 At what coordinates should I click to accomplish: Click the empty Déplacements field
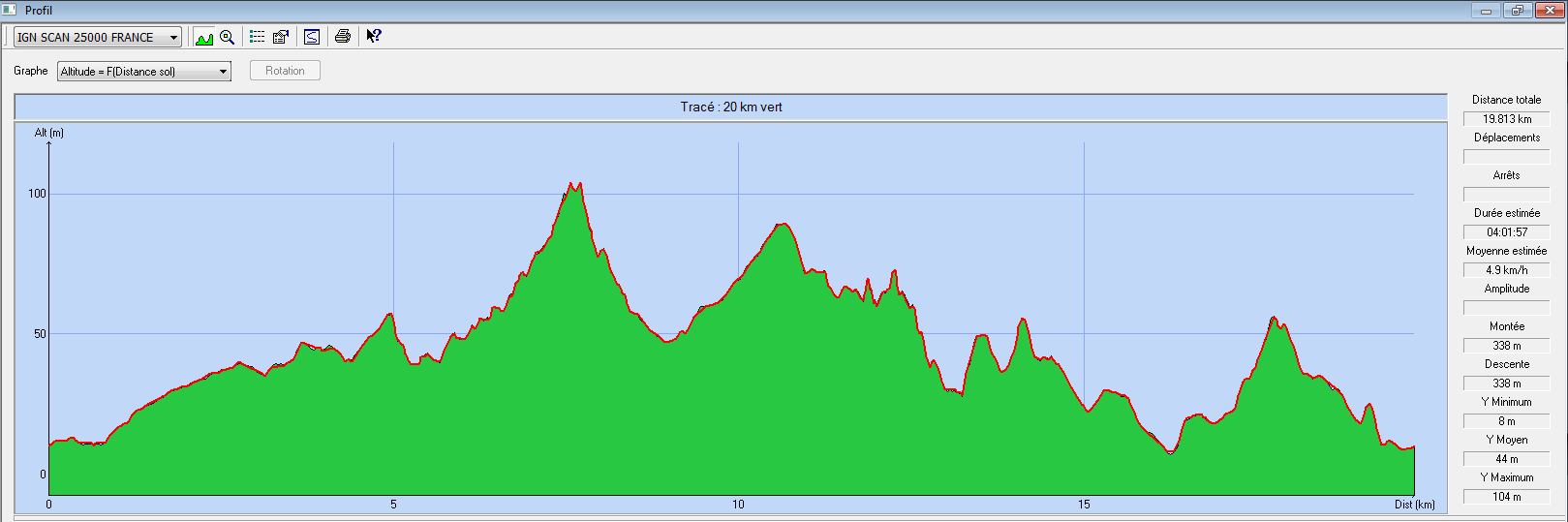click(1506, 157)
